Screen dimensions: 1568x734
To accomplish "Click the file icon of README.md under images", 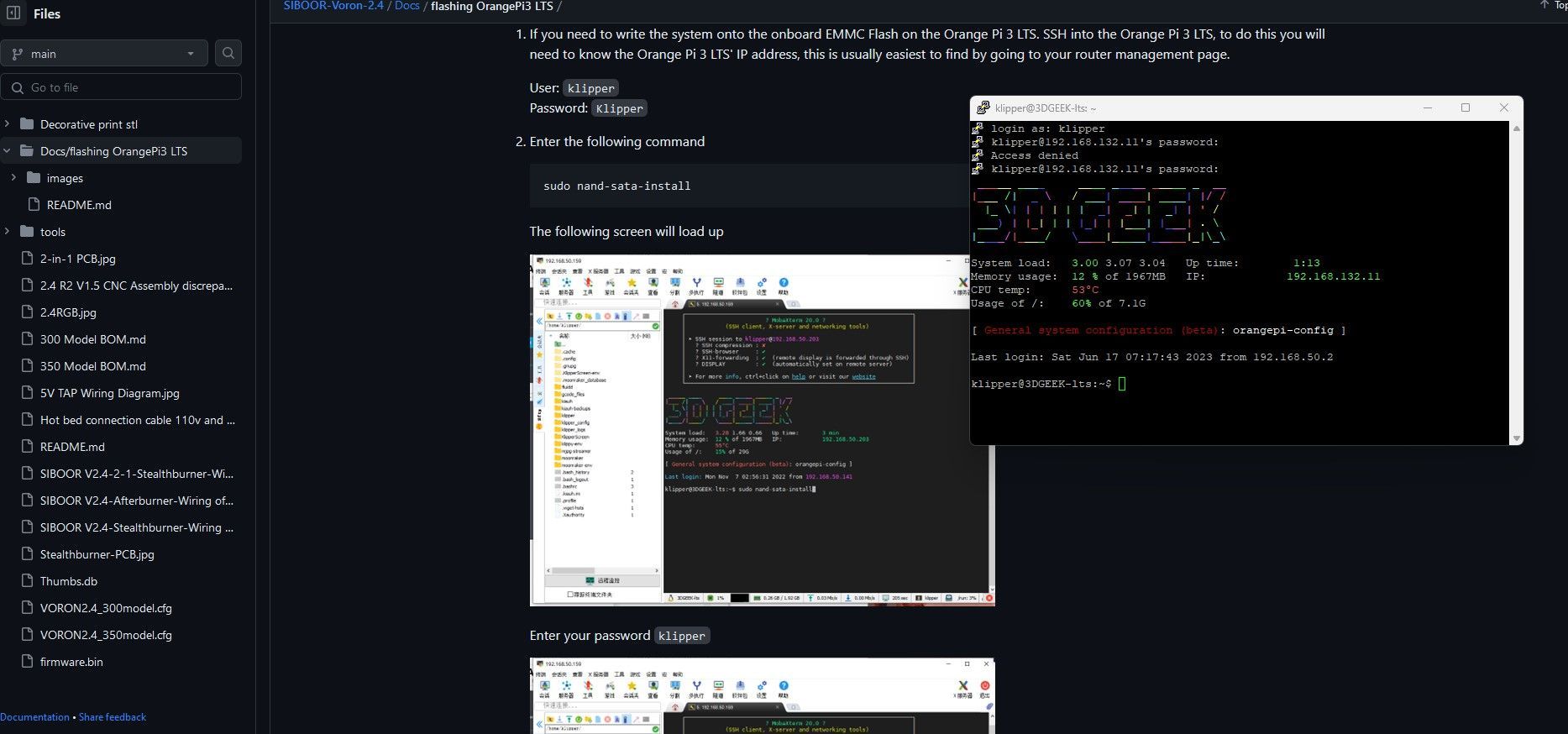I will click(x=34, y=205).
